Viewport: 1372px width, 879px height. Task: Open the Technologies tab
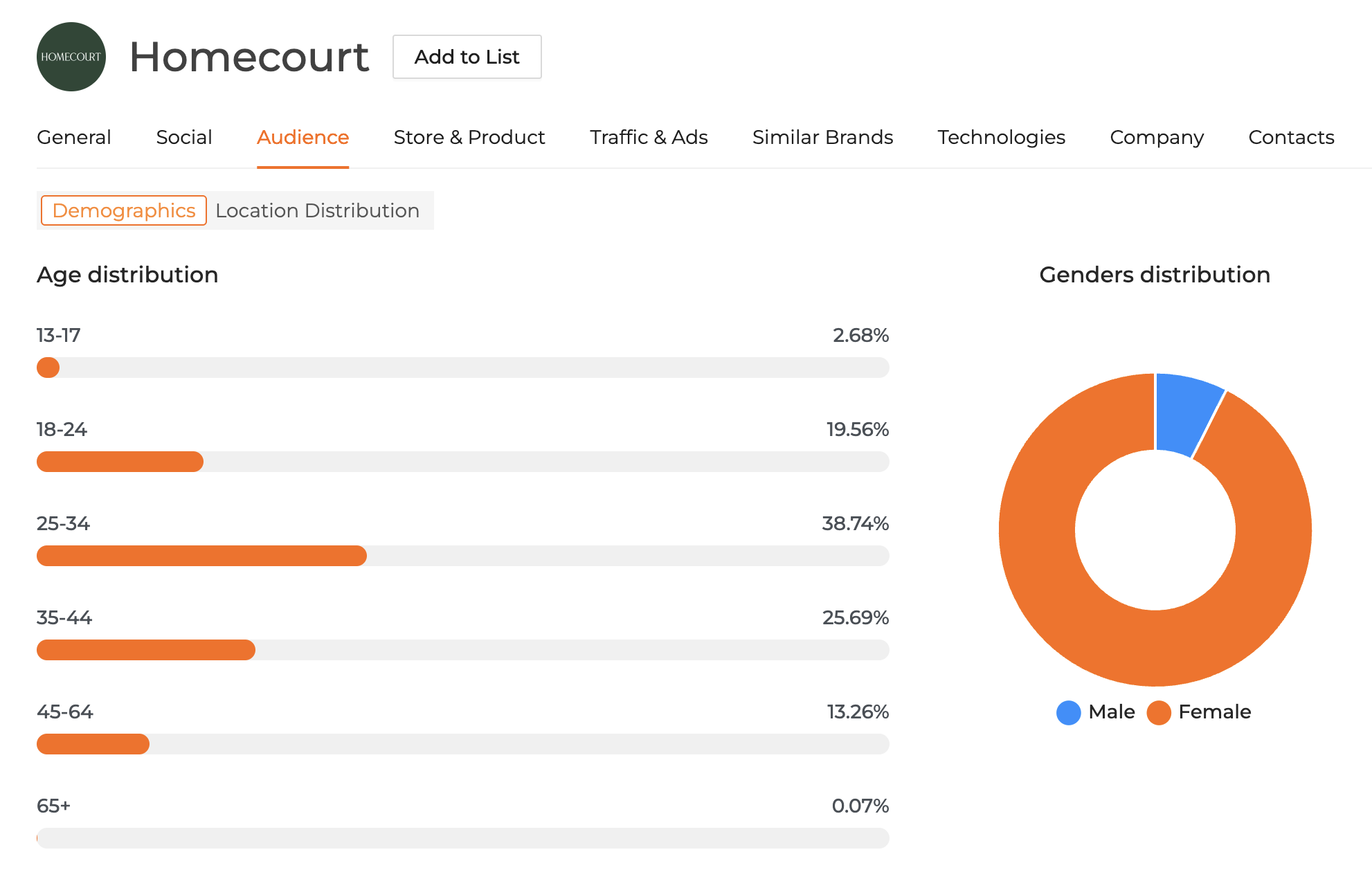tap(1001, 137)
